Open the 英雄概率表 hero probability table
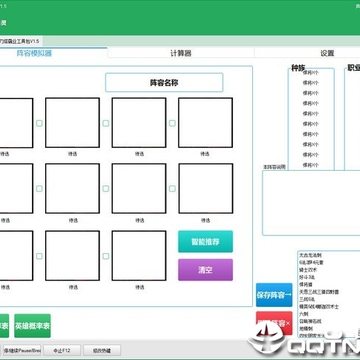Viewport: 360px width, 360px height. (x=32, y=326)
